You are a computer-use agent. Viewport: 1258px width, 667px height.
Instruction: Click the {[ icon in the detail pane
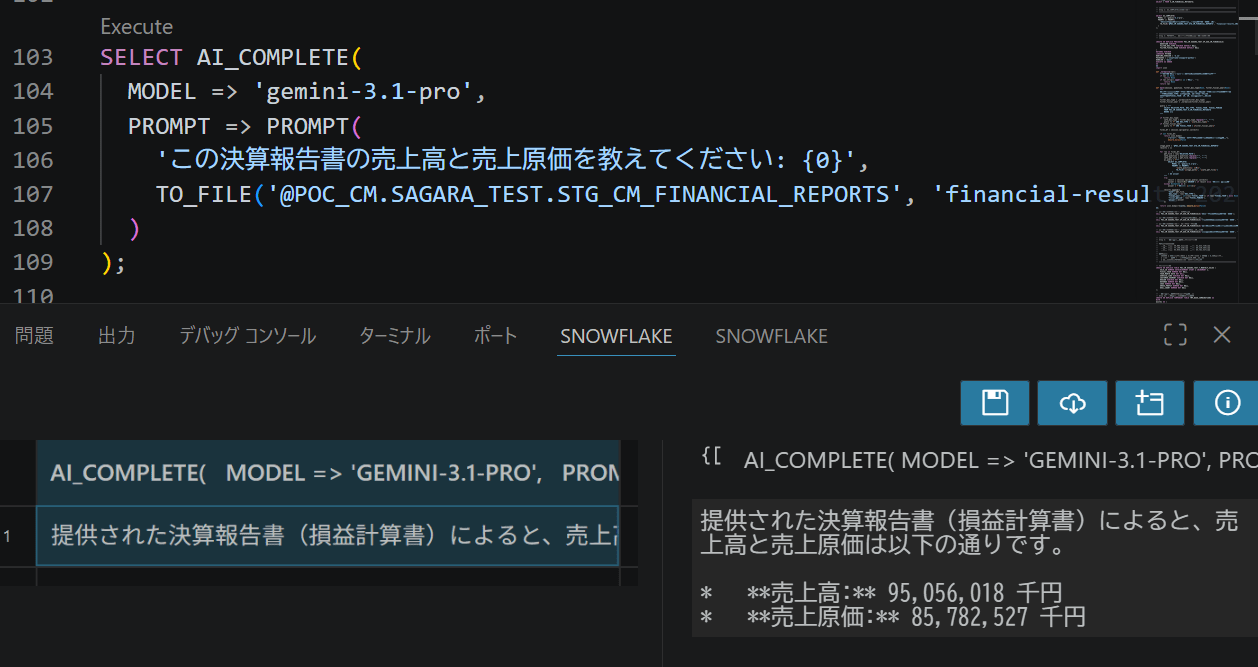coord(712,457)
